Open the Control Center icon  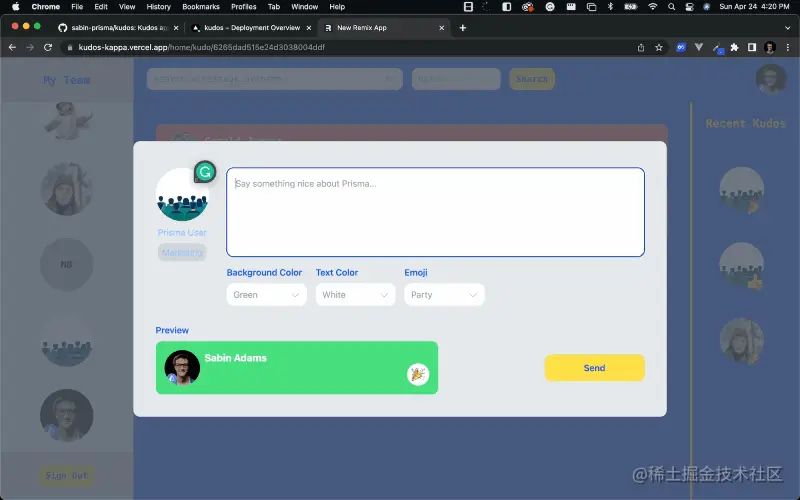[689, 7]
